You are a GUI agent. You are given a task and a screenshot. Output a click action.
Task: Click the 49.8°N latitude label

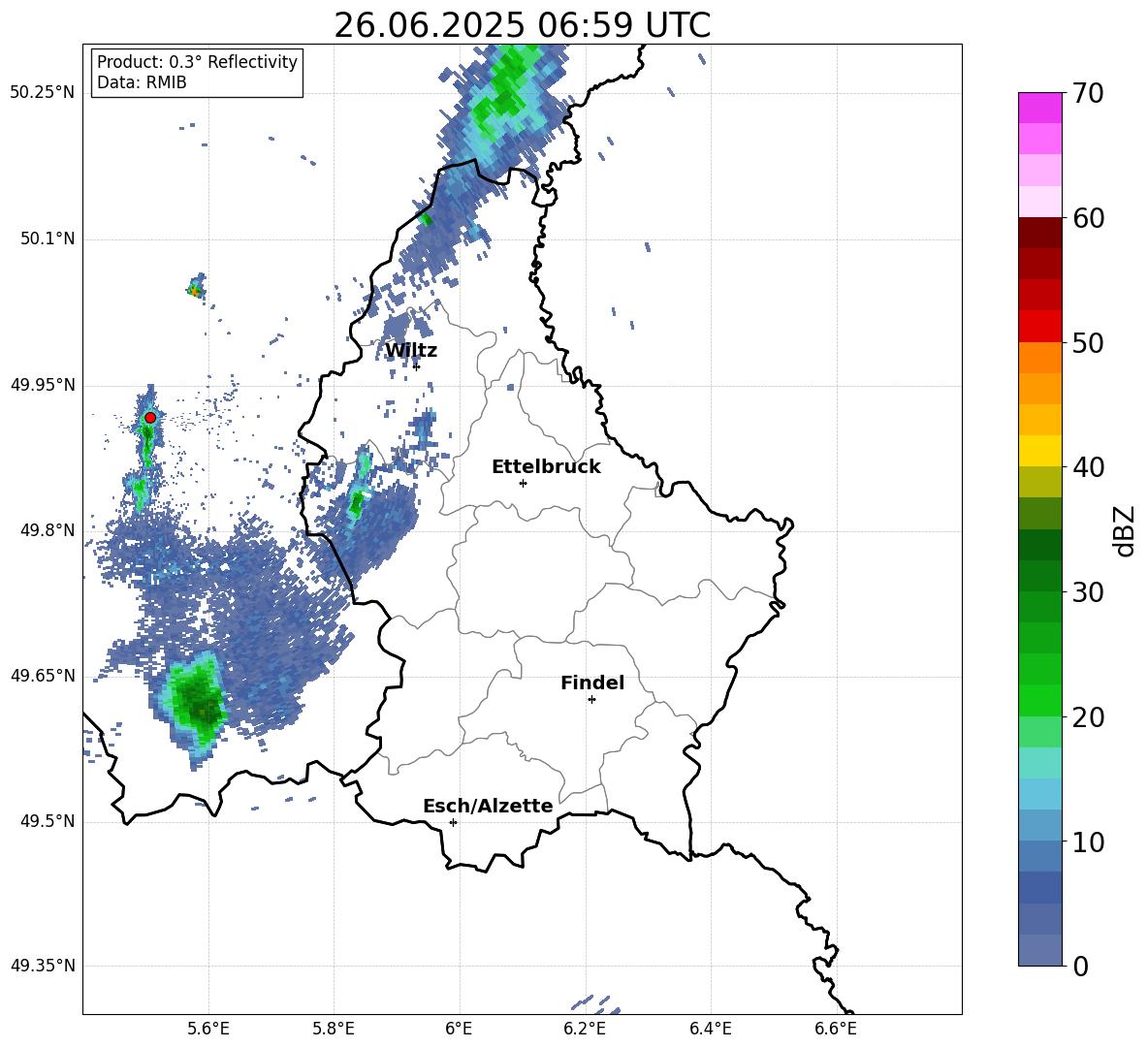48,530
